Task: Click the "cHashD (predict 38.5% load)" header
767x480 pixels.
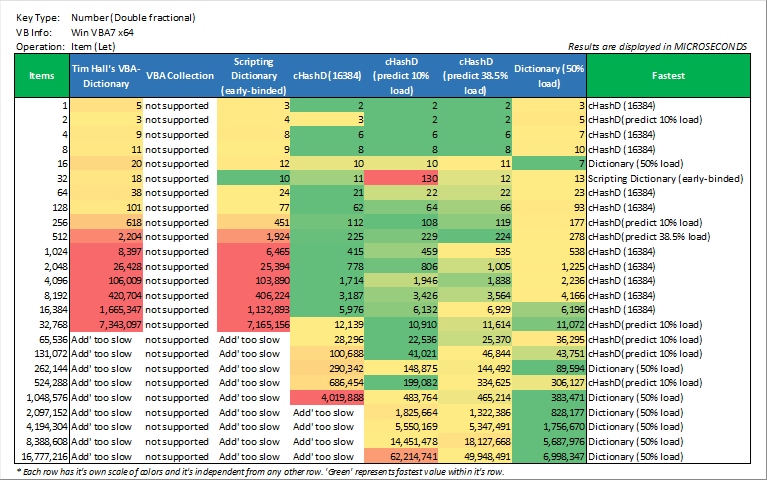Action: pyautogui.click(x=476, y=75)
